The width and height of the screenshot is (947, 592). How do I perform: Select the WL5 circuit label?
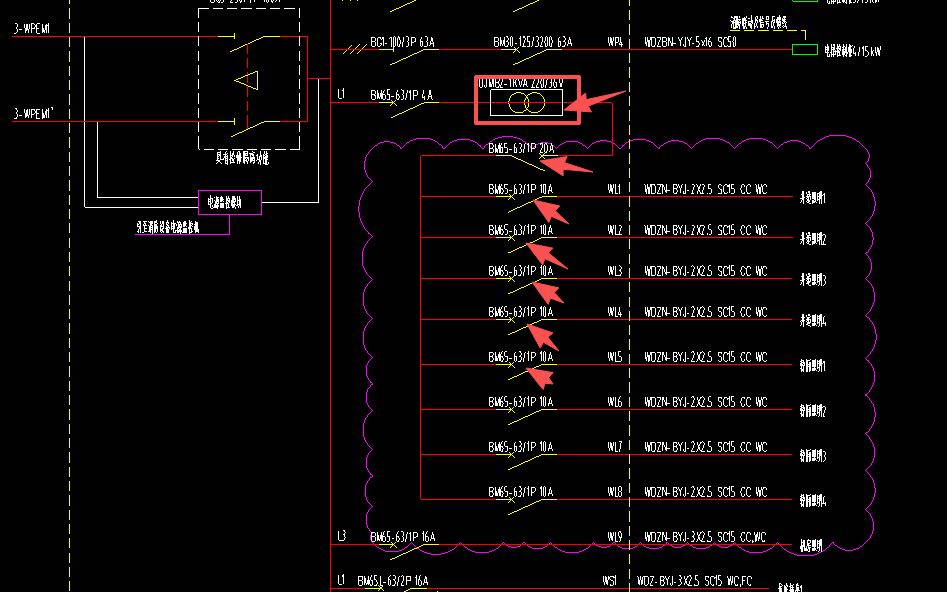click(614, 357)
